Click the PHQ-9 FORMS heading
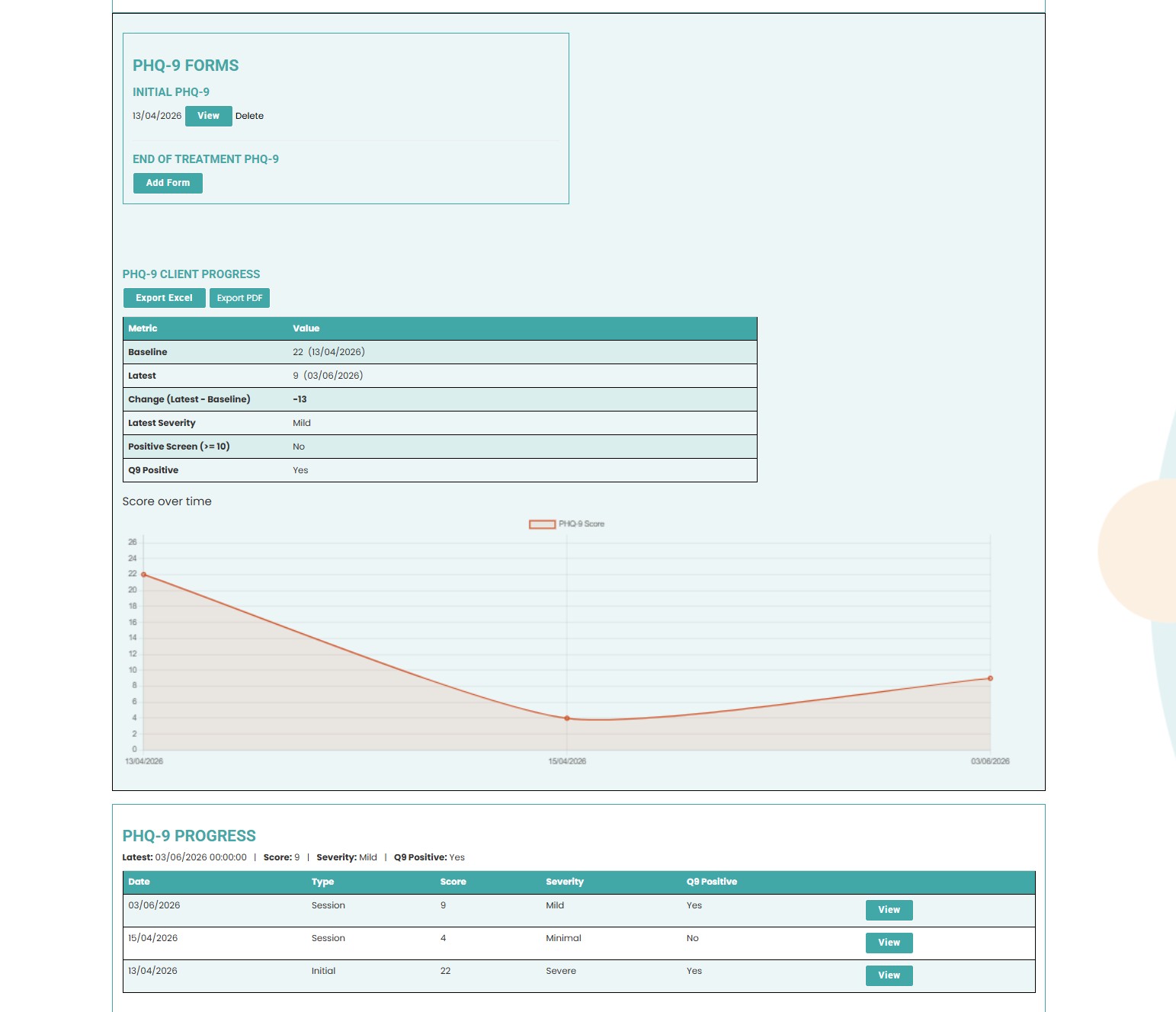 186,66
